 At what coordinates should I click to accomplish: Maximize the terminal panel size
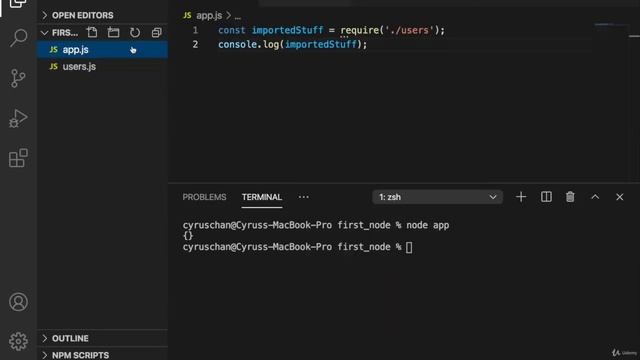(x=595, y=197)
